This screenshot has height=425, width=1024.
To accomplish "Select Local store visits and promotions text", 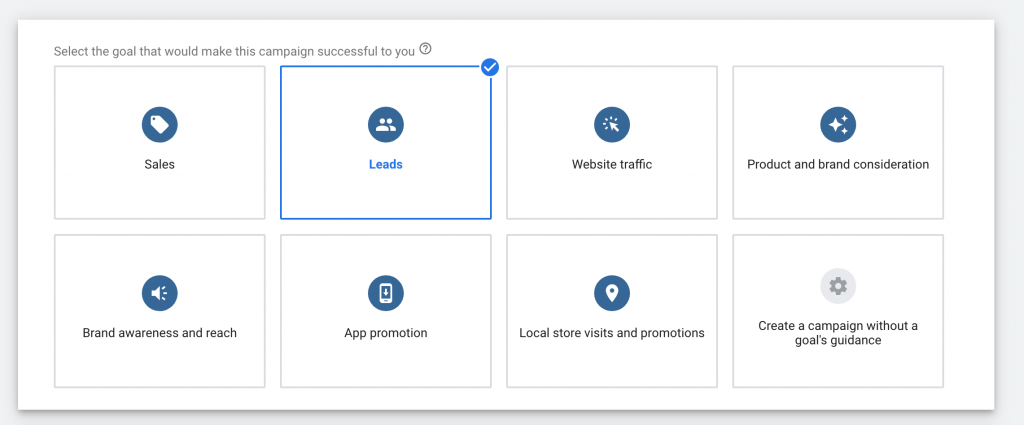I will 612,333.
